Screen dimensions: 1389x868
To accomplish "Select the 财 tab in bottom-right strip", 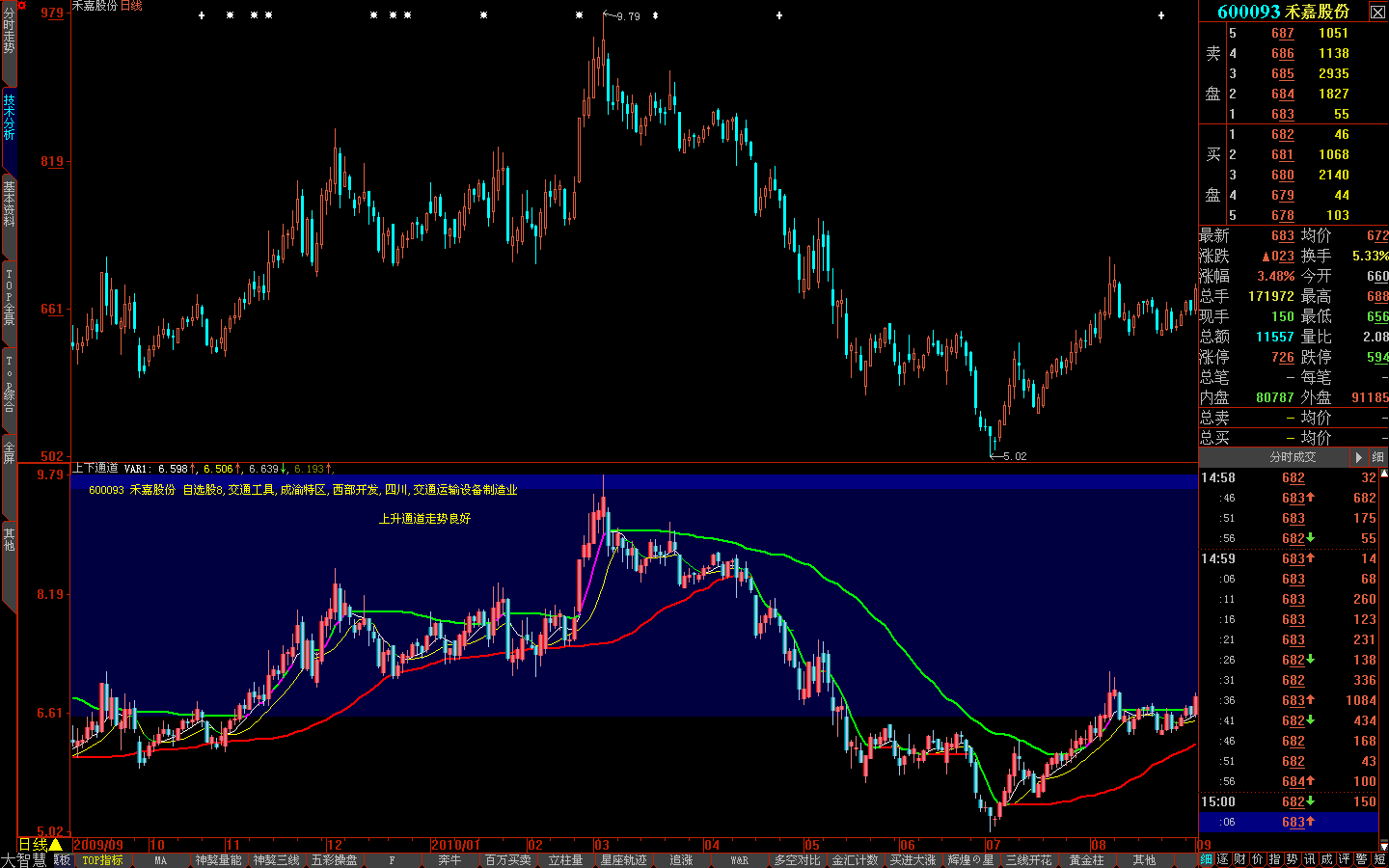I will (x=1240, y=859).
